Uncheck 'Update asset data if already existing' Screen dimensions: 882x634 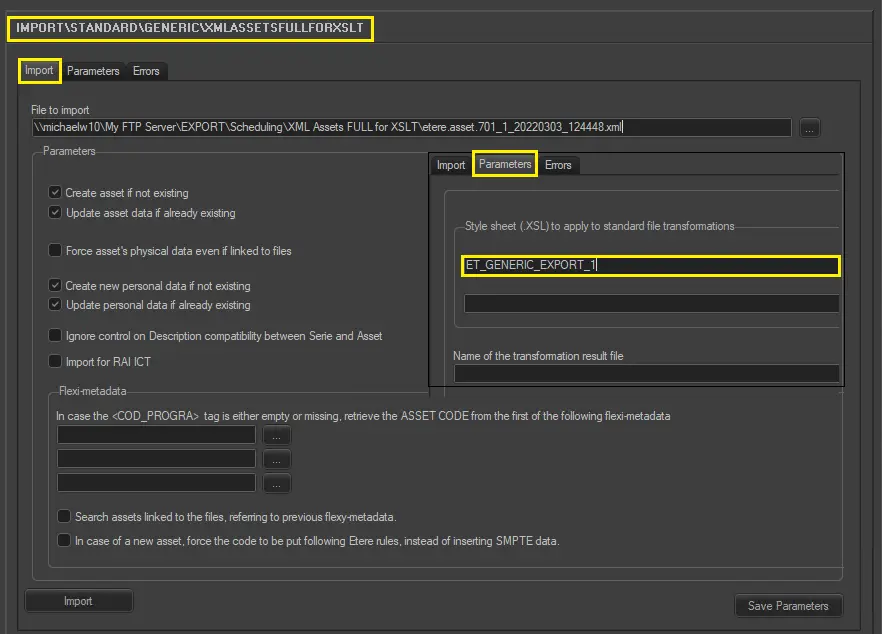click(55, 213)
